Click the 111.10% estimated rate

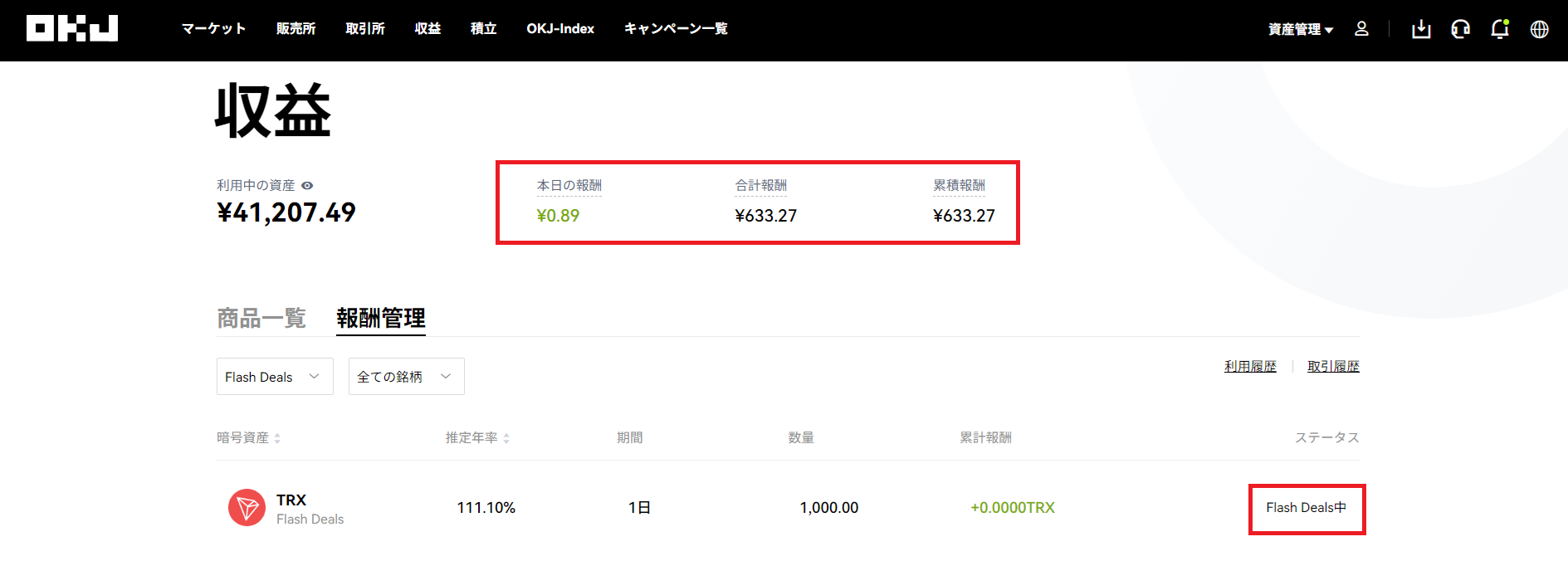[x=486, y=508]
